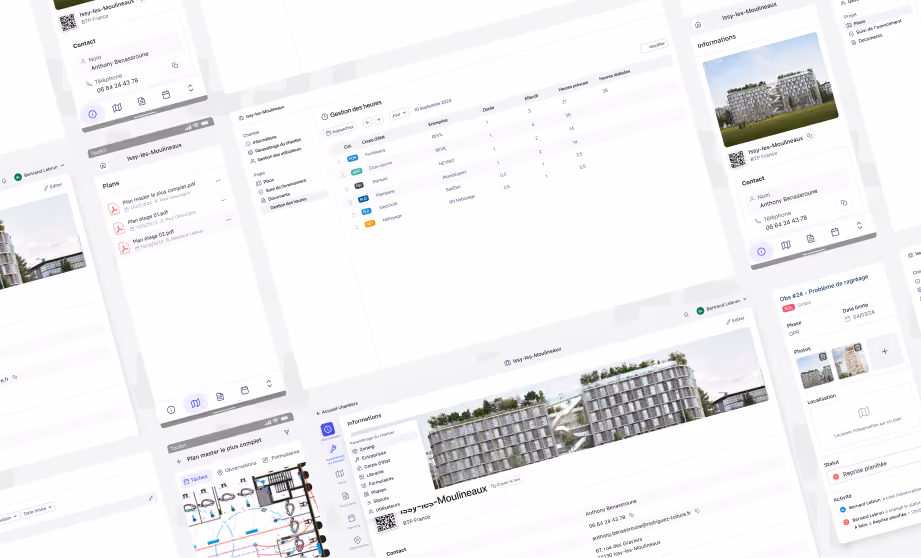
Task: Tap the home icon in the Plans phone screen header
Action: coord(103,166)
